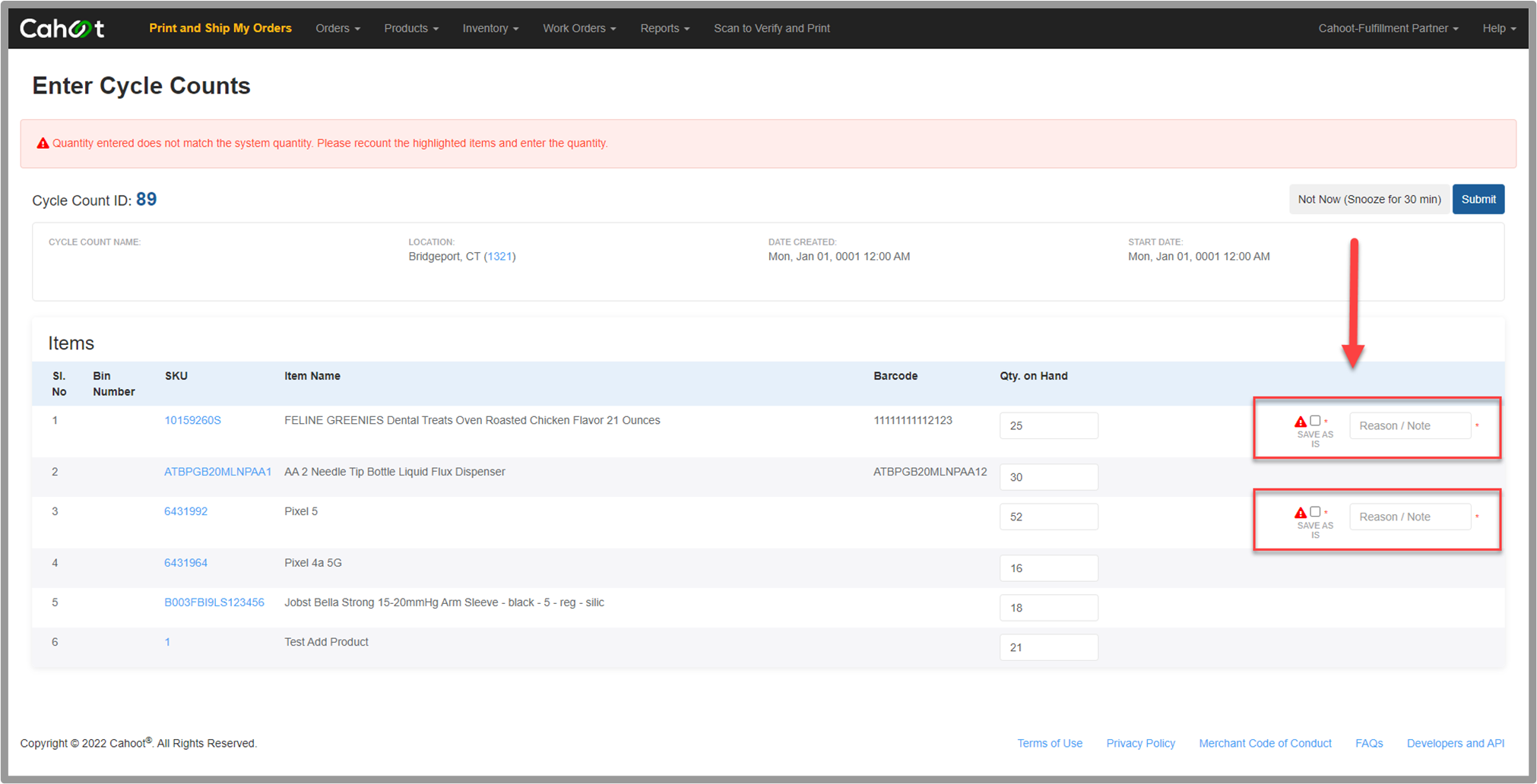Check Save As Is for Pixel 5 row
1537x784 pixels.
(1315, 511)
